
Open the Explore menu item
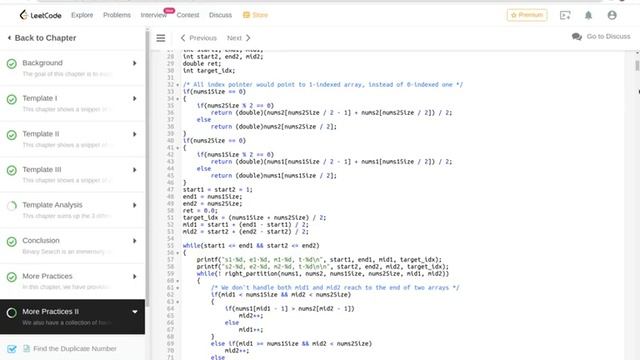(x=82, y=15)
